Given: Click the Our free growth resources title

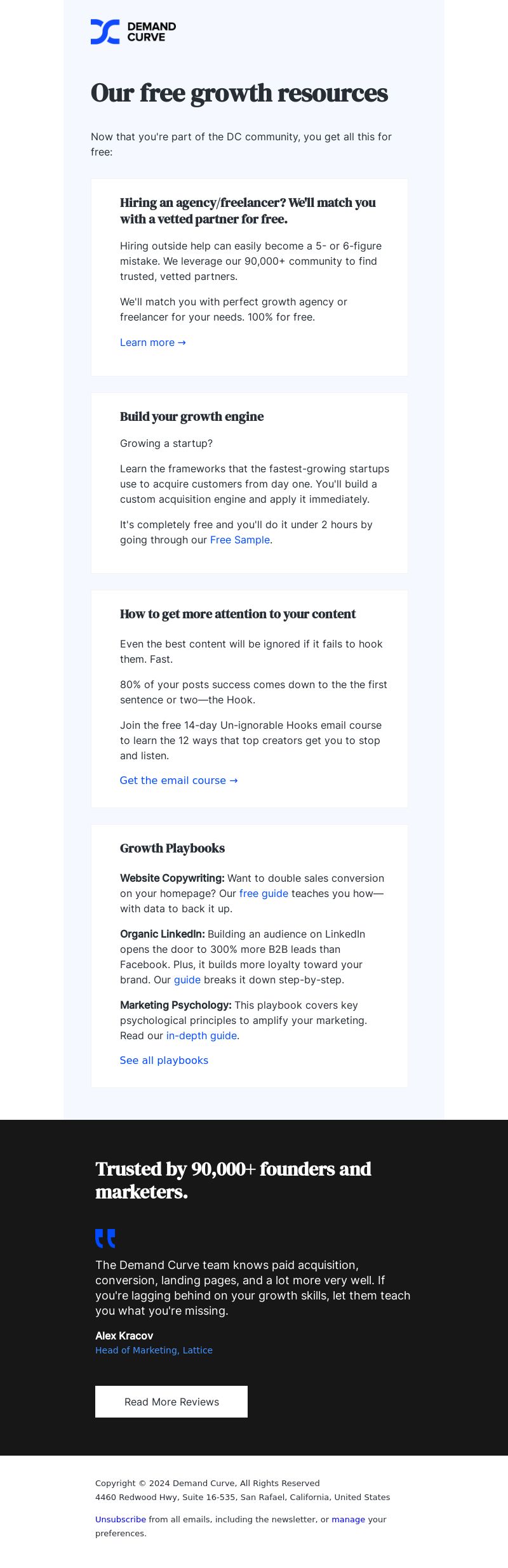Looking at the screenshot, I should point(239,93).
